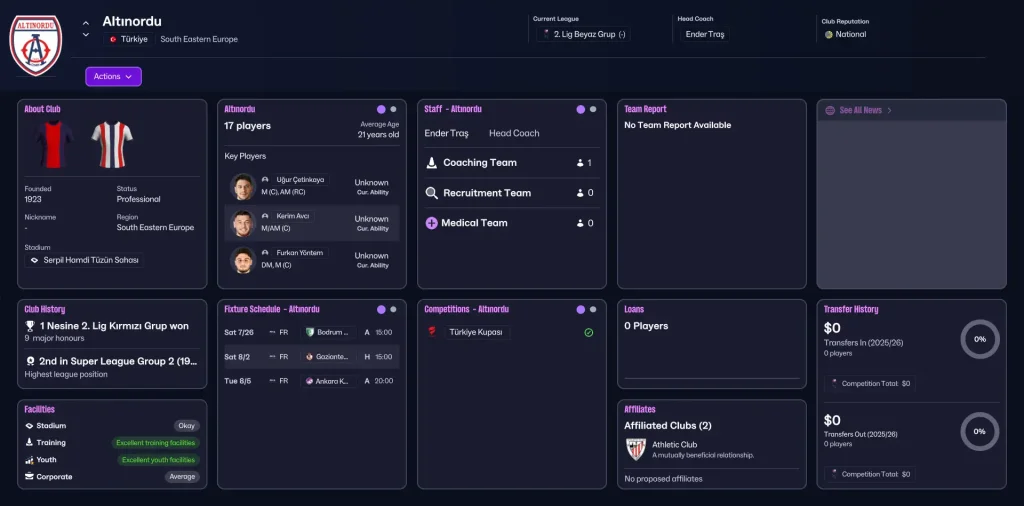The width and height of the screenshot is (1024, 506).
Task: Open the Recruitment Team magnifier icon
Action: coord(432,193)
